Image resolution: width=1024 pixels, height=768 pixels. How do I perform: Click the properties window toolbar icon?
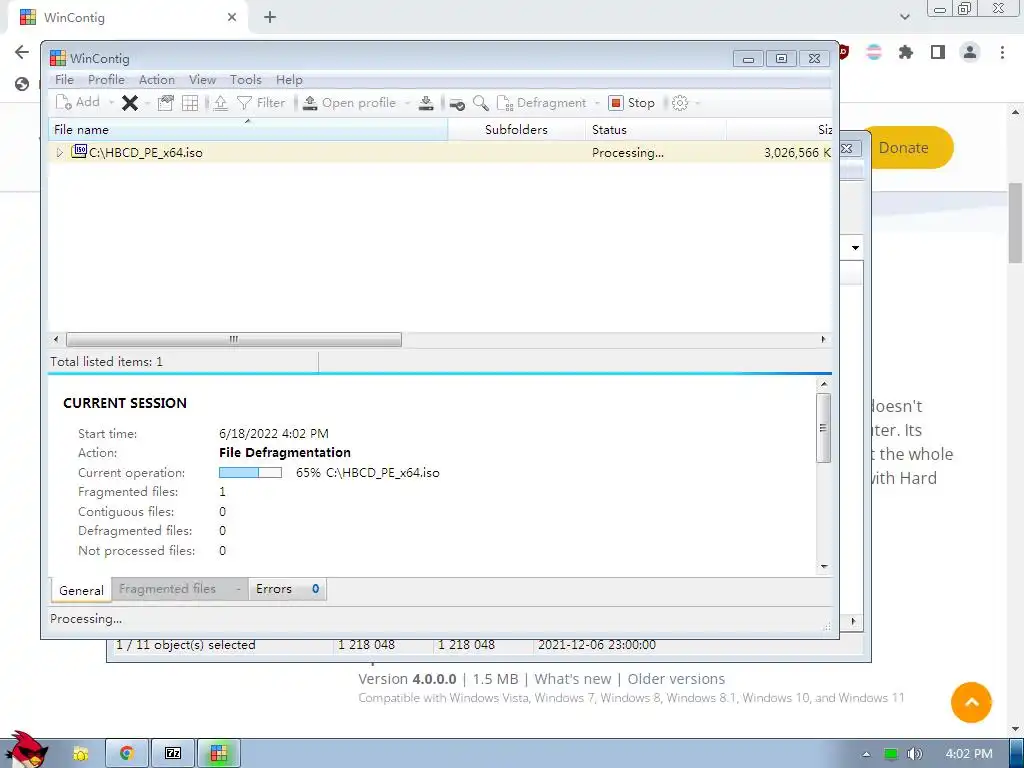click(166, 103)
